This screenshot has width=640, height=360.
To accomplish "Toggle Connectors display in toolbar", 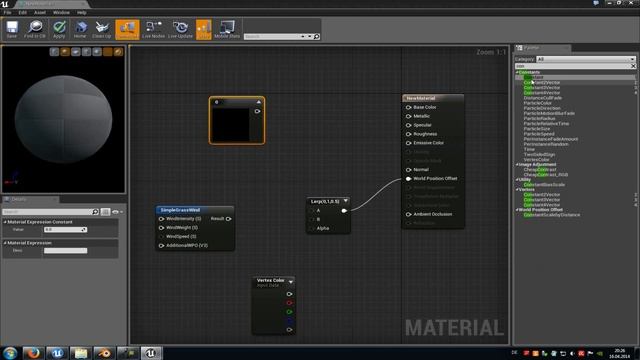I will click(127, 29).
